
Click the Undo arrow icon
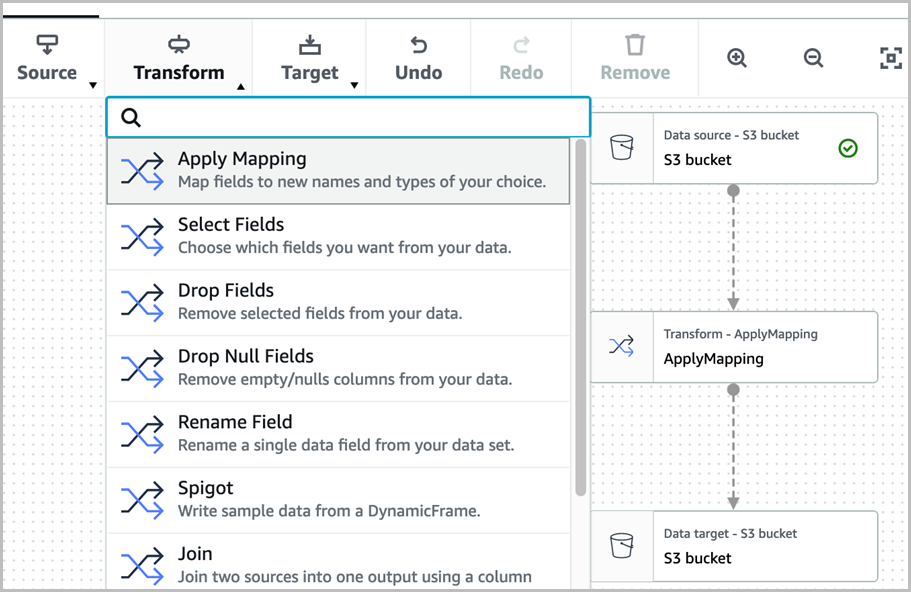(418, 44)
